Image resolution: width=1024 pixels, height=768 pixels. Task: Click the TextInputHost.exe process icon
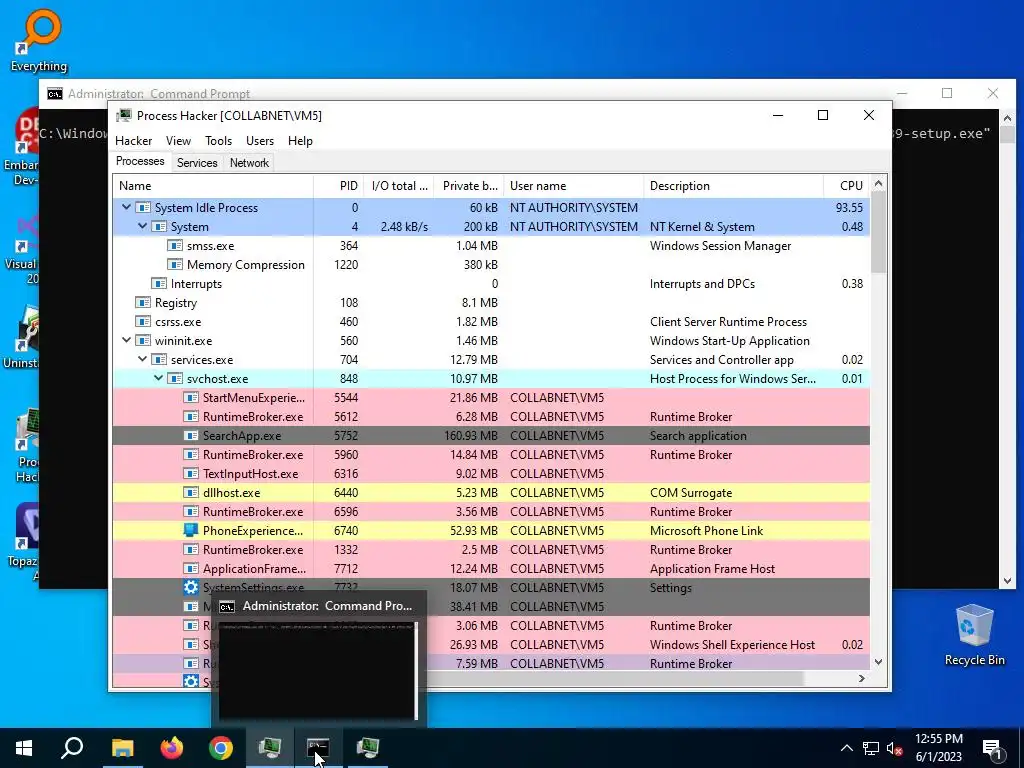[191, 473]
